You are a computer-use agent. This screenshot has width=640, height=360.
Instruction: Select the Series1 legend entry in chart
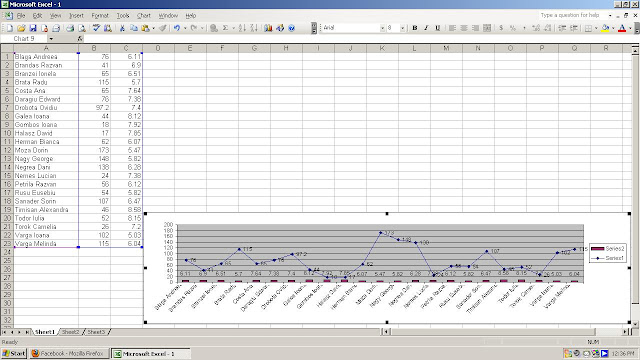pos(607,258)
